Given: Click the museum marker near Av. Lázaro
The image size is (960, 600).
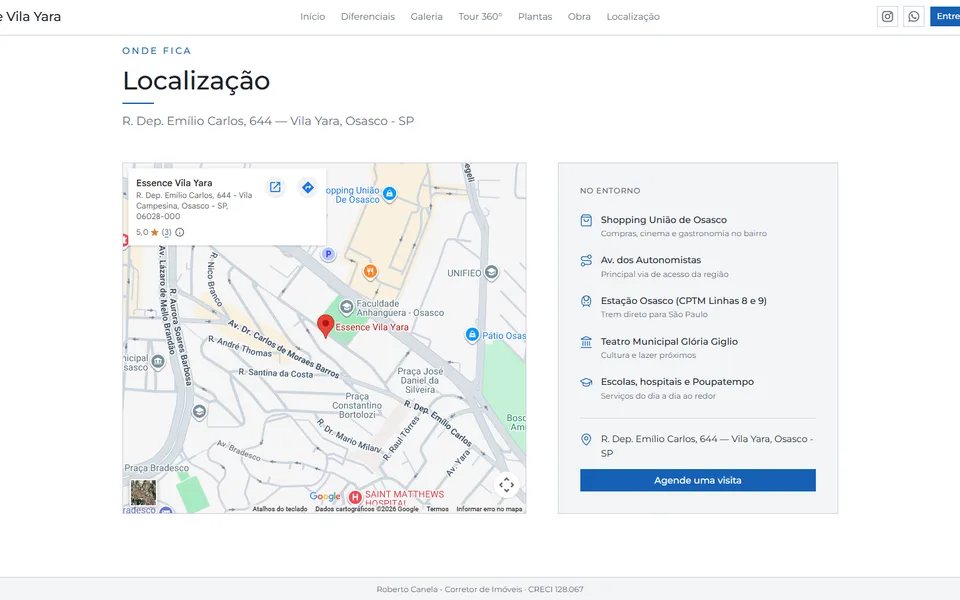Looking at the screenshot, I should [x=158, y=362].
